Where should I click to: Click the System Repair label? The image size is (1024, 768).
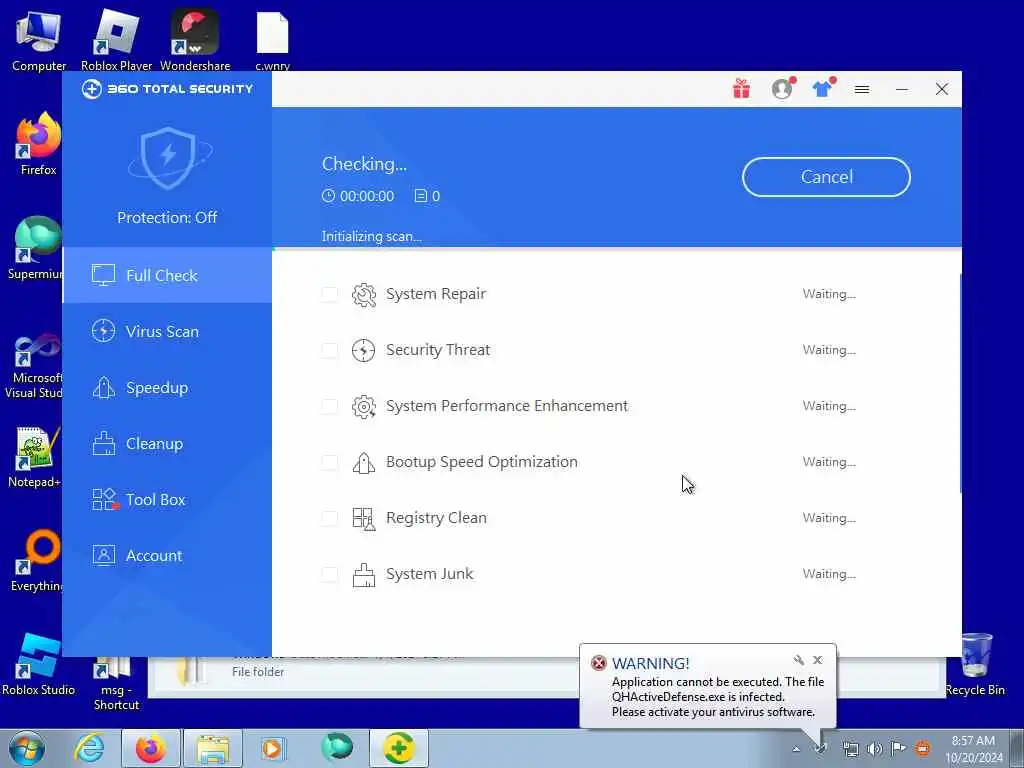(436, 294)
